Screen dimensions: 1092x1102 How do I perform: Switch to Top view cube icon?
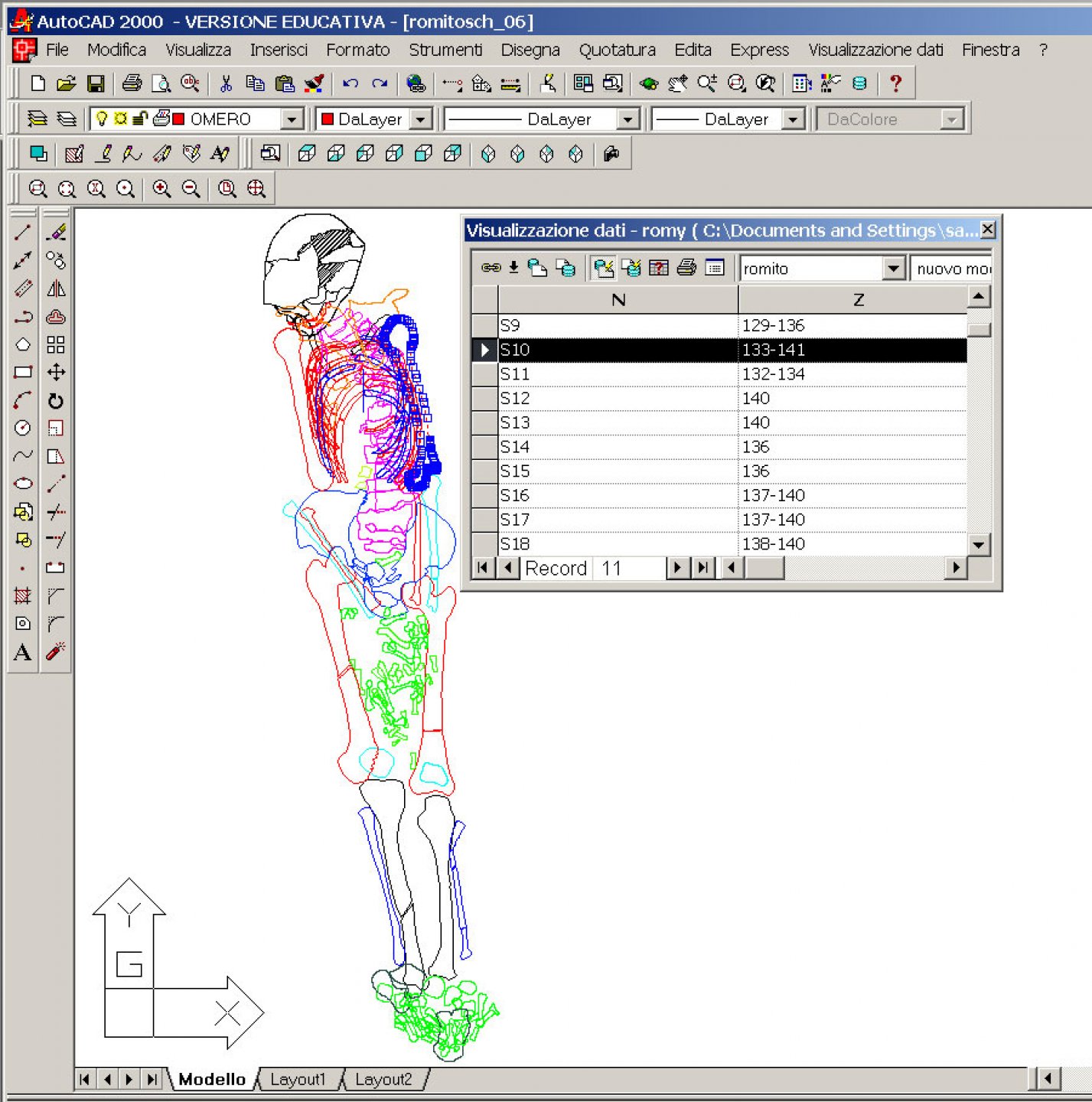[x=307, y=154]
